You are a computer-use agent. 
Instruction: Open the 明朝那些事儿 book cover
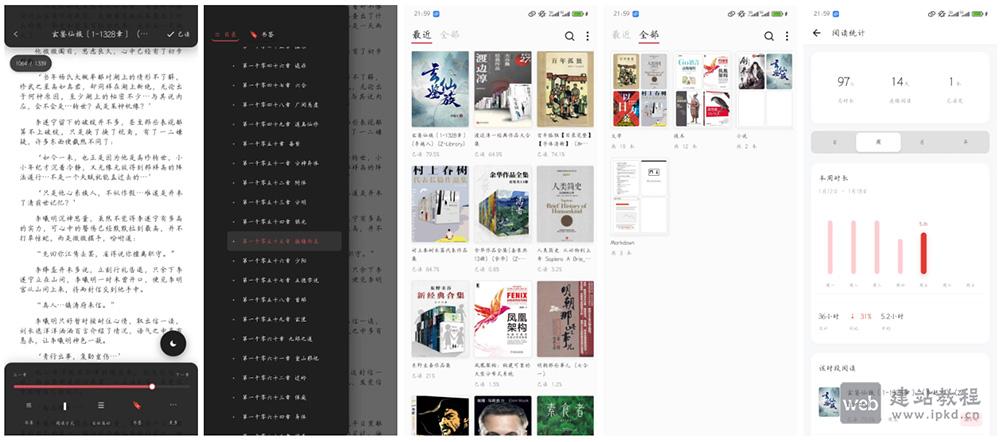(565, 319)
